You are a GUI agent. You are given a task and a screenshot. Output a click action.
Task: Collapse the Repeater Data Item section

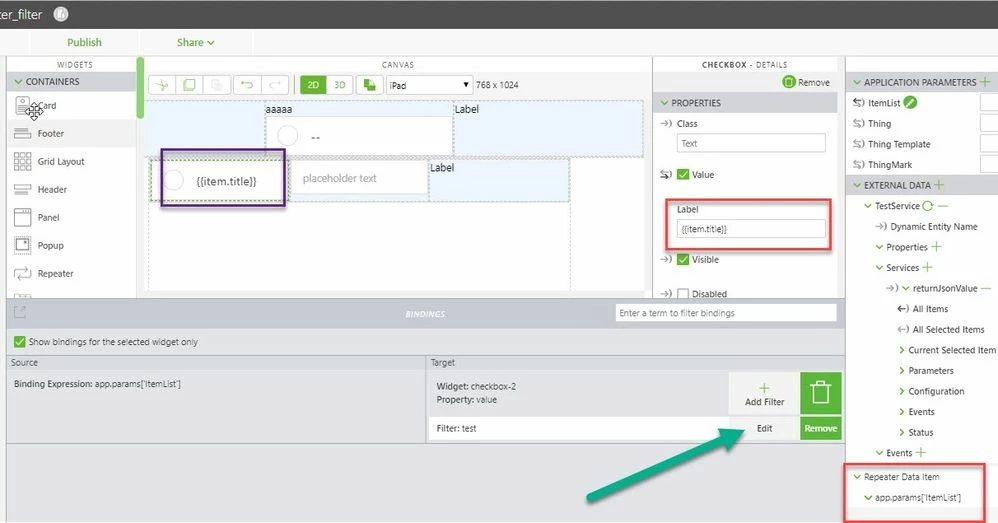(857, 477)
